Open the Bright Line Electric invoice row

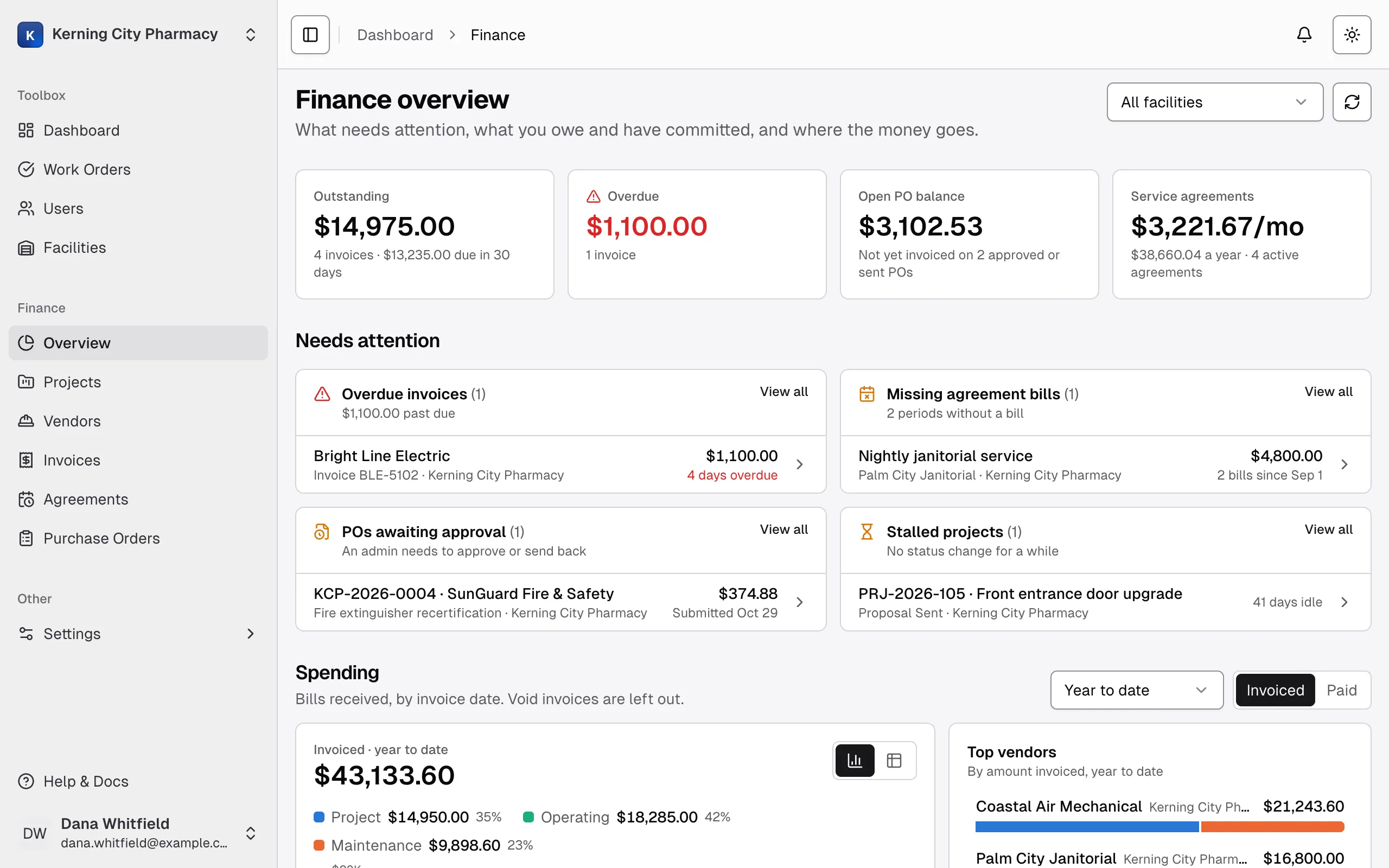coord(561,464)
